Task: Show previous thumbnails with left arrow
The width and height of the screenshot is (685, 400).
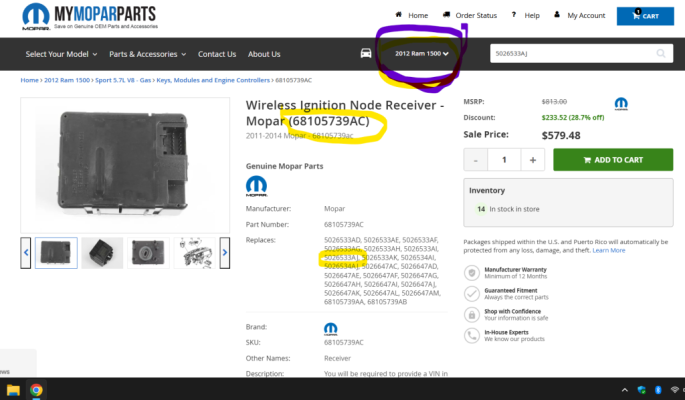Action: 26,252
